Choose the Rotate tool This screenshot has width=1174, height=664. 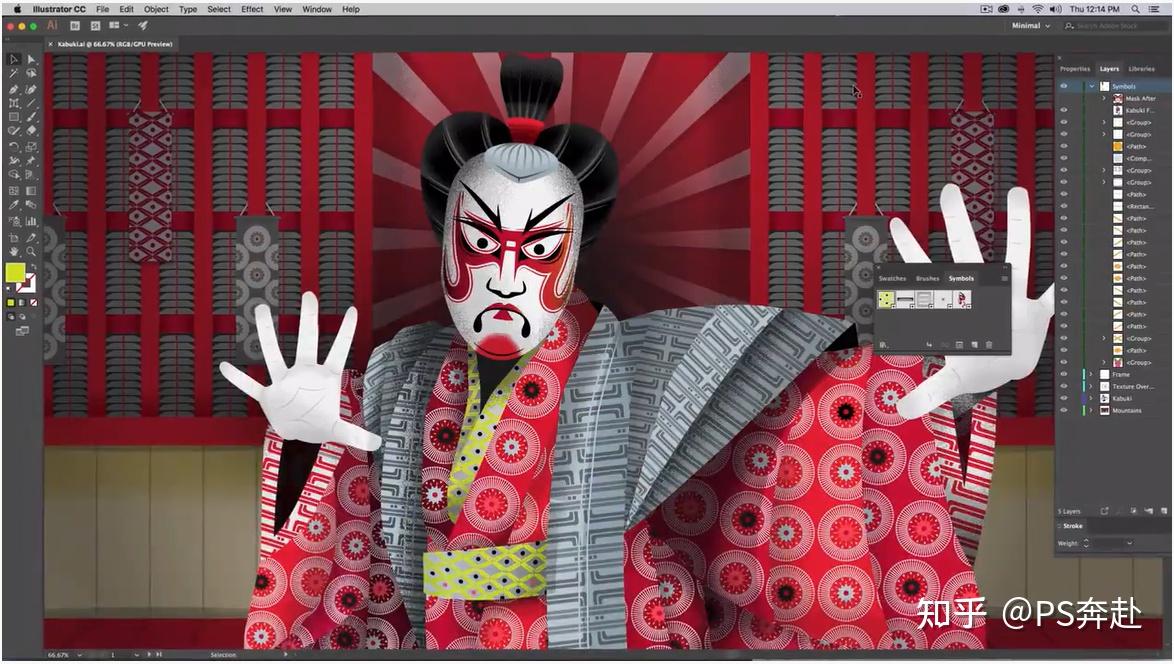[13, 146]
